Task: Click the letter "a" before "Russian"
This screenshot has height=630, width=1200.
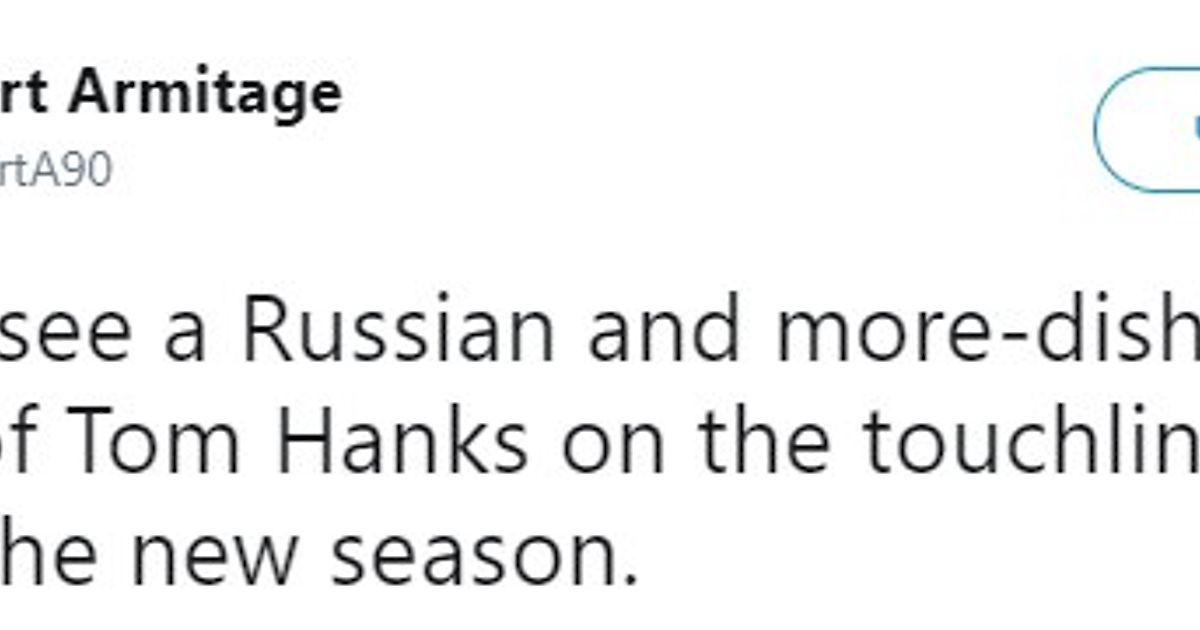Action: pos(187,336)
